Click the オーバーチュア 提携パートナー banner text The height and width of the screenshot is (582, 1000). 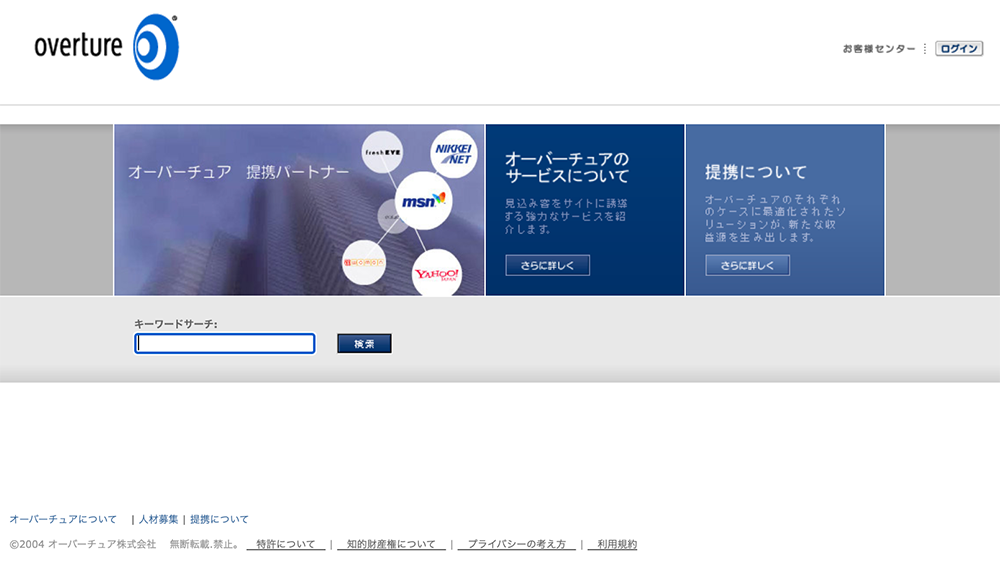coord(239,172)
